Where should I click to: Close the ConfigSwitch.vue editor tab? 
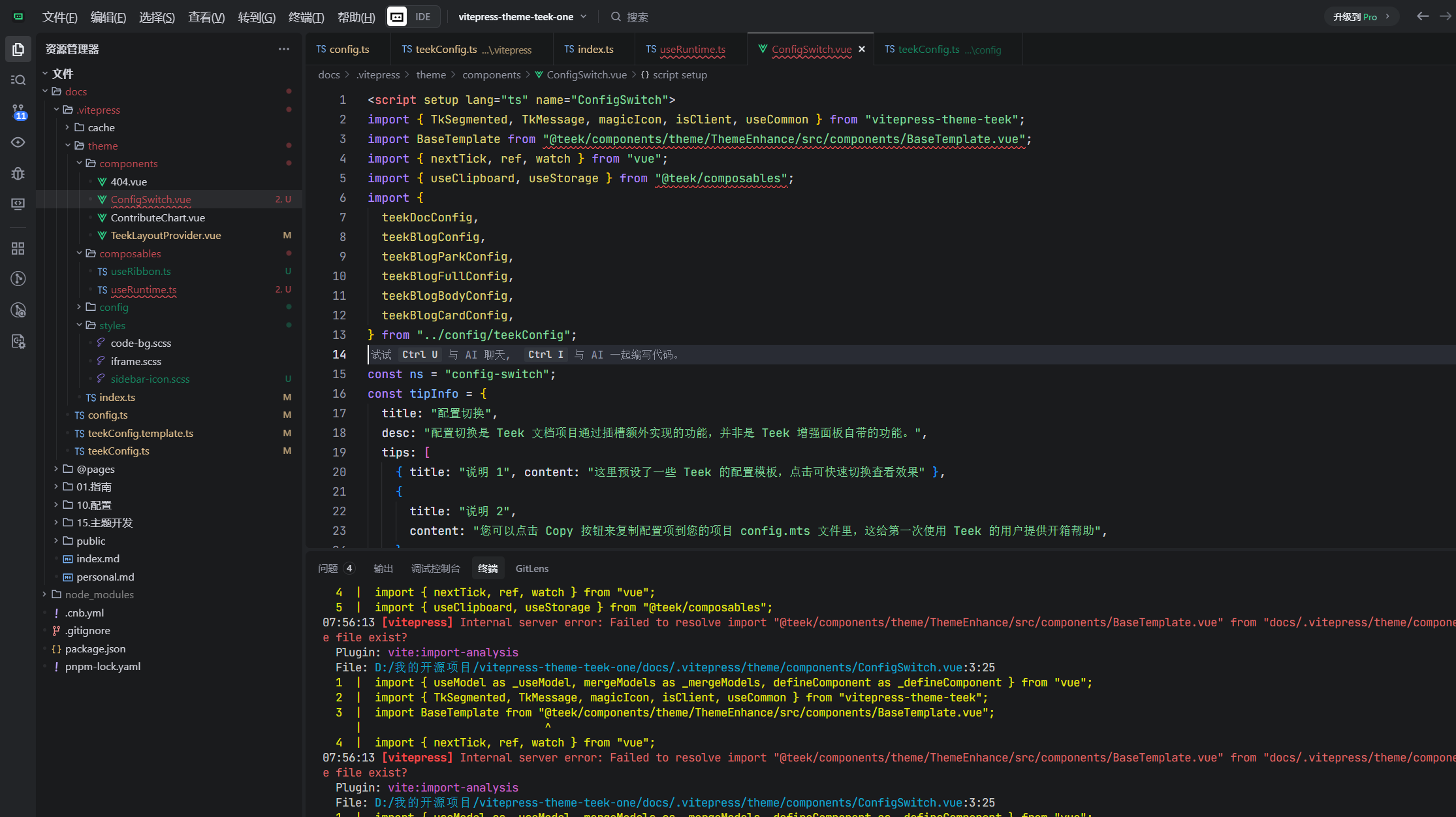862,49
